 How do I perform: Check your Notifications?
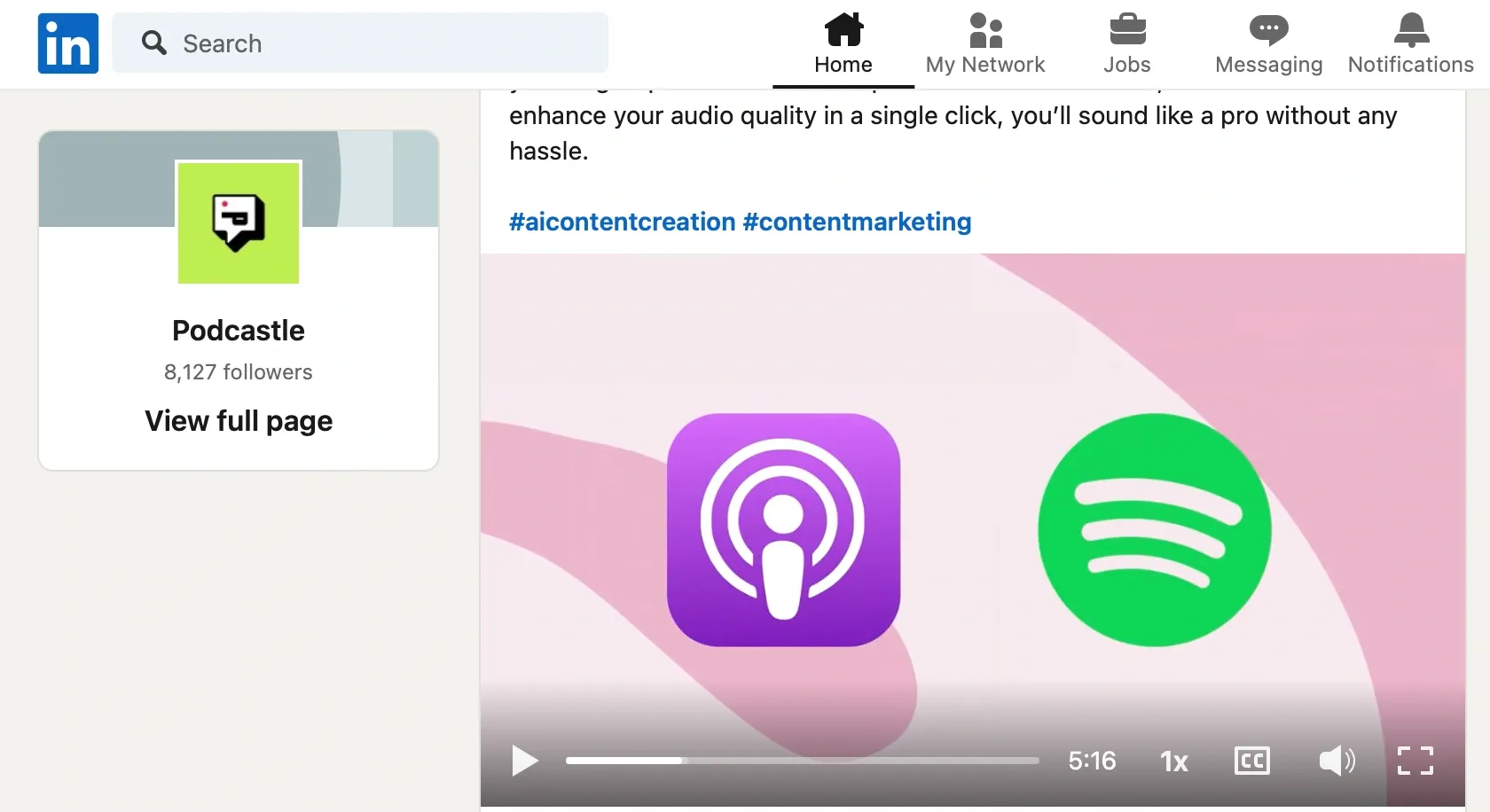(x=1410, y=44)
